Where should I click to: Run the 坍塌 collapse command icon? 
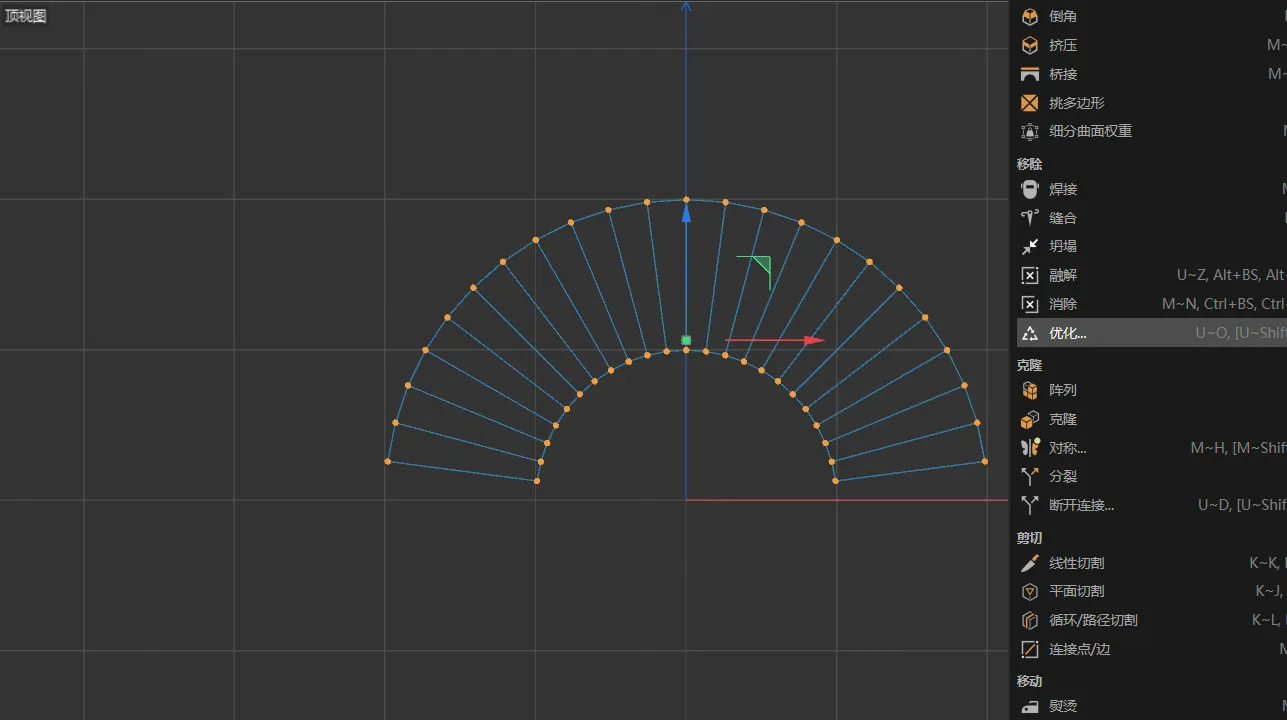1030,246
